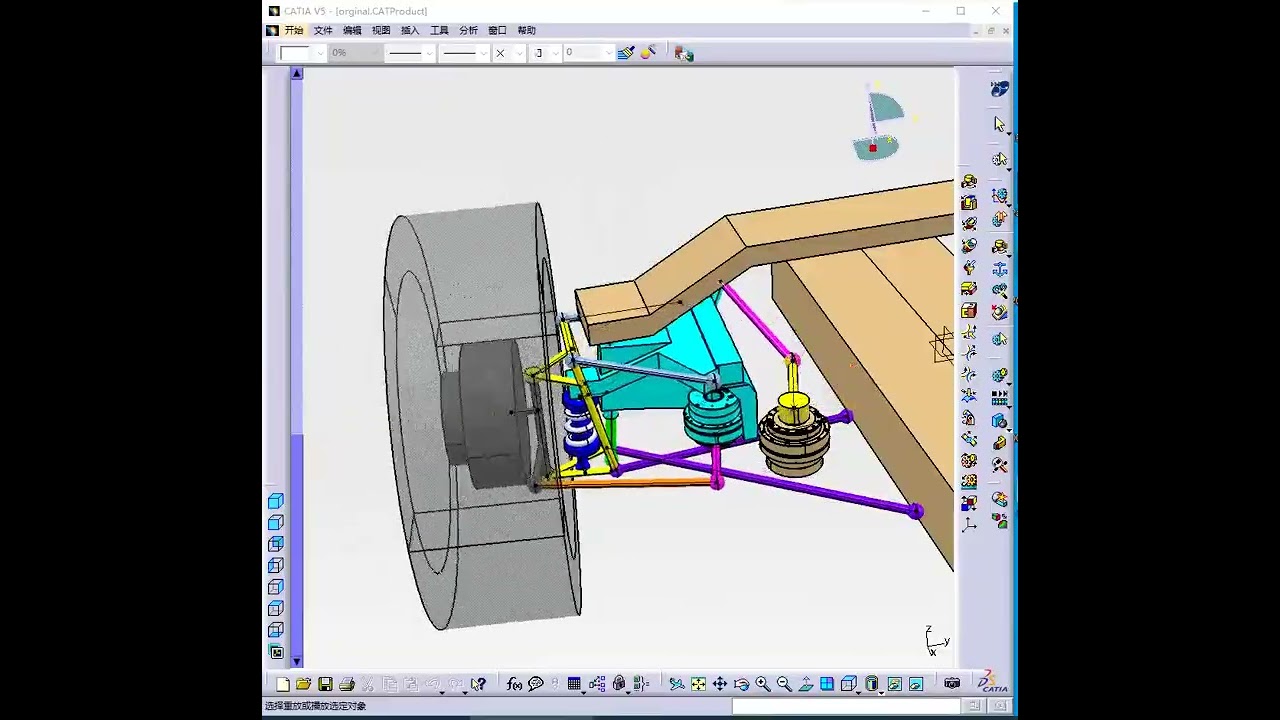1280x720 pixels.
Task: Open the 窗口 menu
Action: point(497,31)
